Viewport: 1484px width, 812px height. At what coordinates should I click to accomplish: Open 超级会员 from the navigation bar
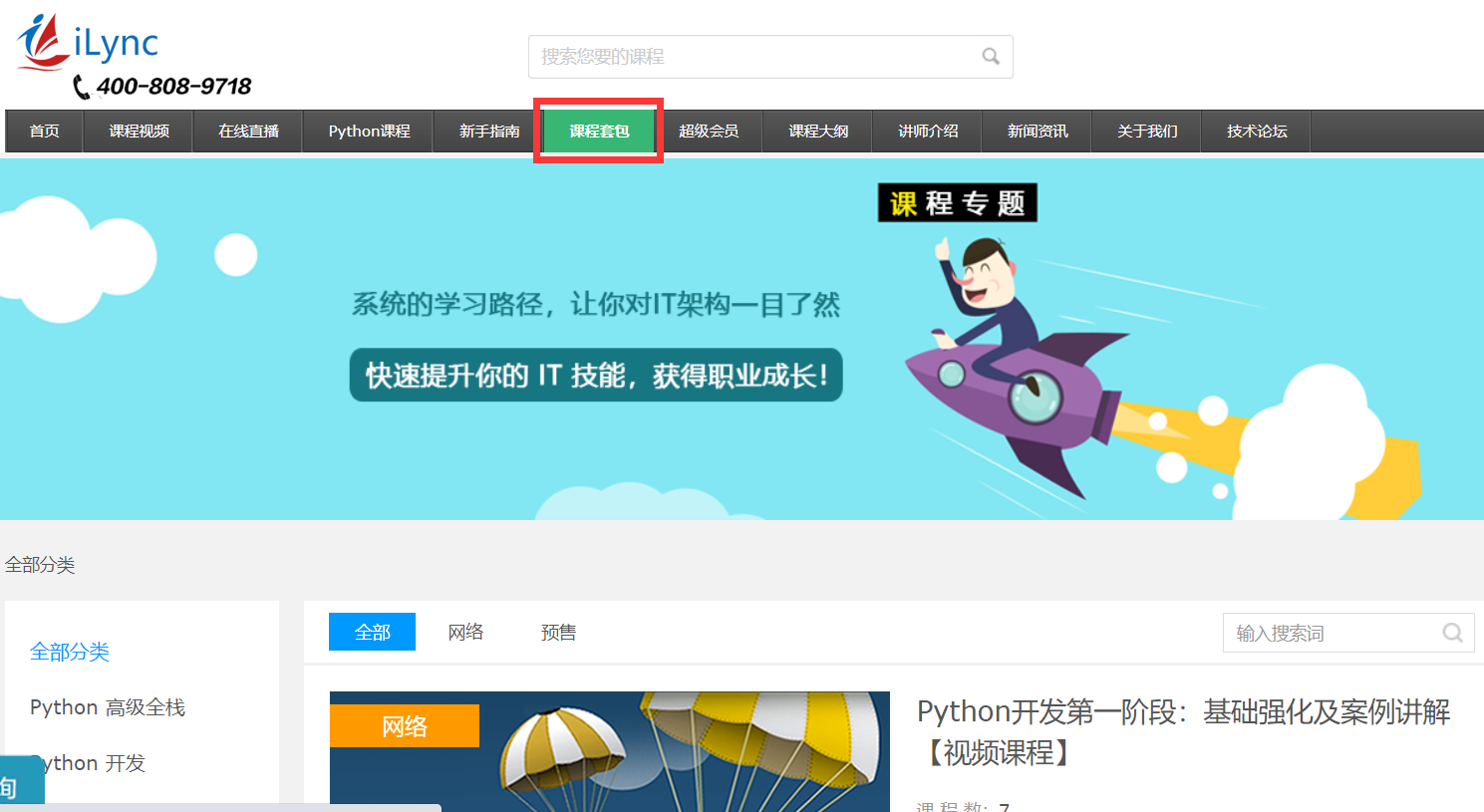tap(709, 132)
